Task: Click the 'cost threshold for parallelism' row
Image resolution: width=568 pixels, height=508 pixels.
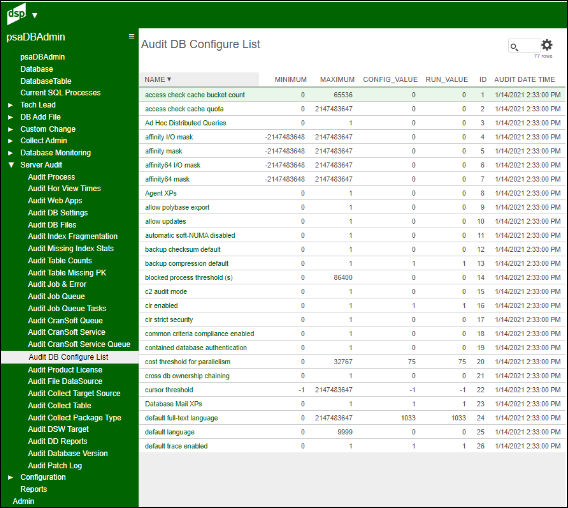Action: tap(352, 362)
